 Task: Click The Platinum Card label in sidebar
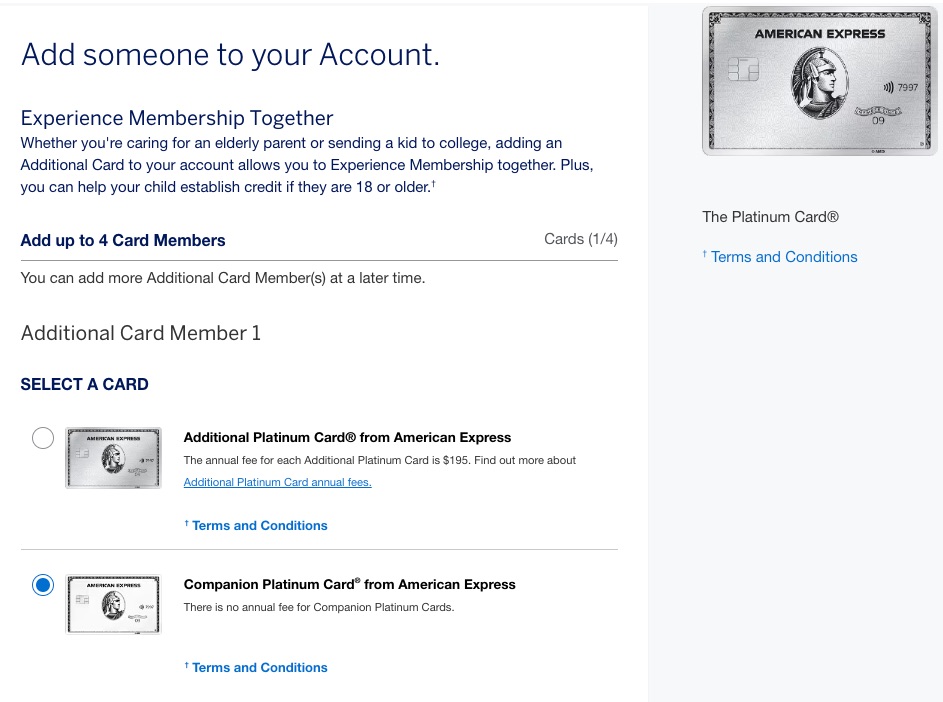pos(770,217)
